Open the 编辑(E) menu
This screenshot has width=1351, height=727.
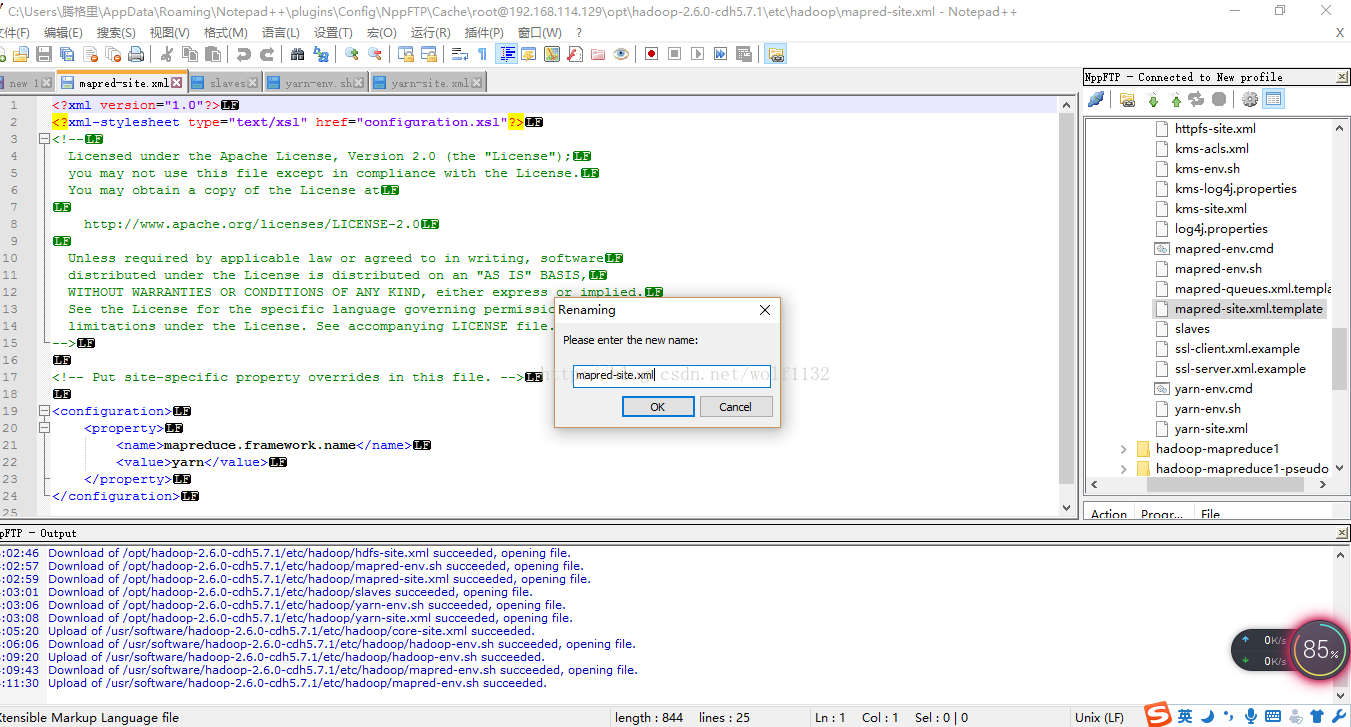pyautogui.click(x=62, y=32)
